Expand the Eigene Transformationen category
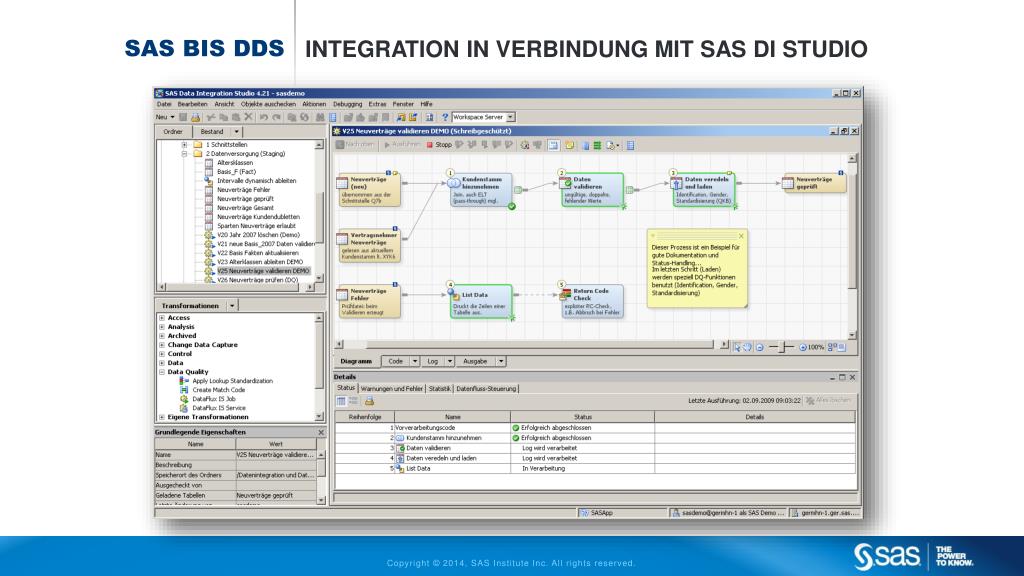Viewport: 1024px width, 576px height. (x=162, y=417)
